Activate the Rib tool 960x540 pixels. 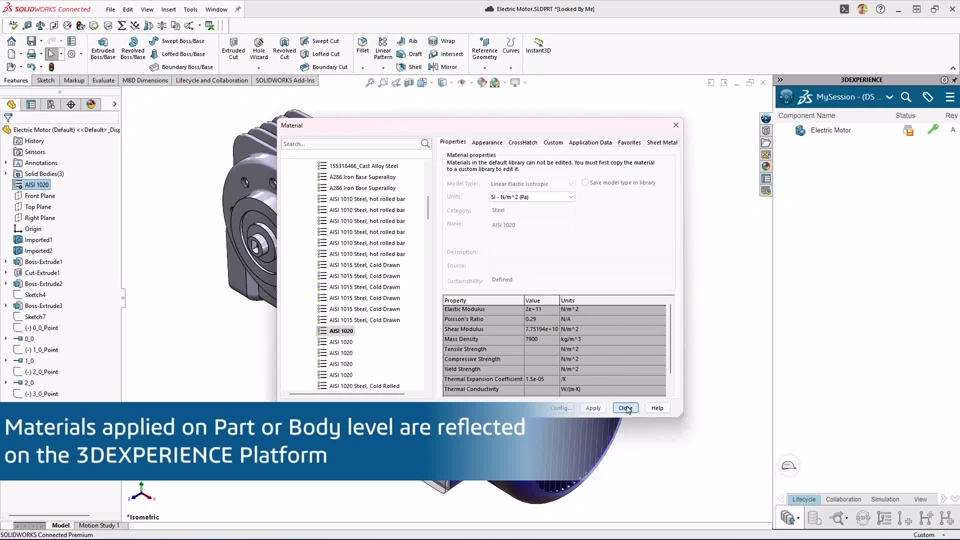point(407,41)
